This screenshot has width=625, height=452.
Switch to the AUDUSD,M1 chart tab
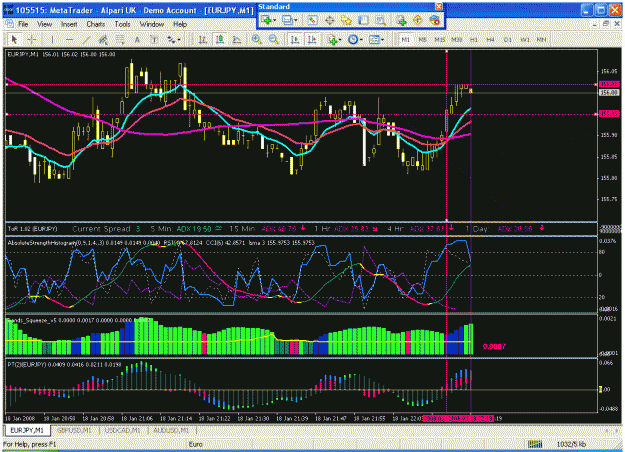pyautogui.click(x=171, y=430)
